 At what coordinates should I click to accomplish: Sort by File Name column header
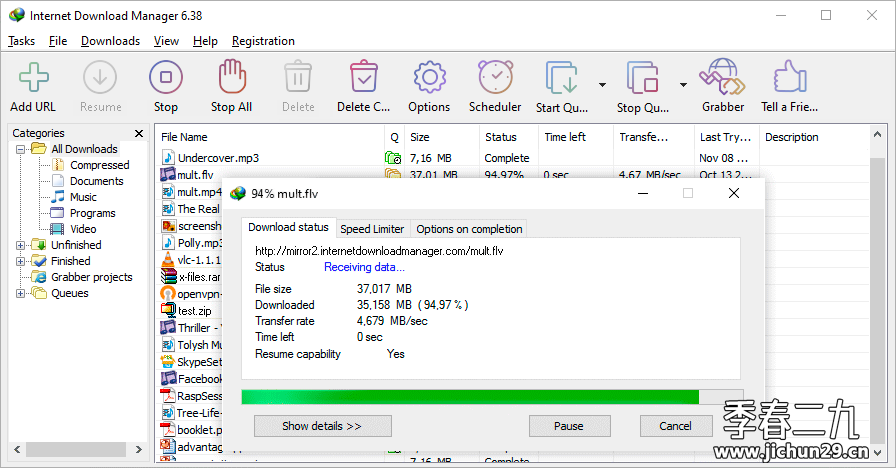[270, 137]
